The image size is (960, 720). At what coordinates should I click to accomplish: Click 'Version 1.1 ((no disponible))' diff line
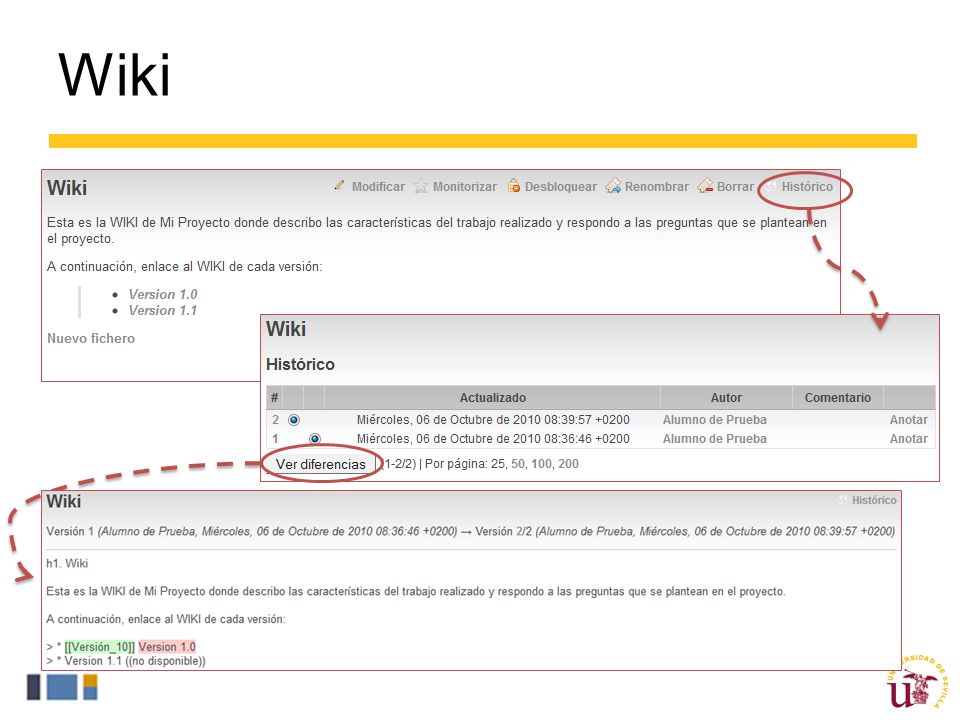tap(126, 661)
